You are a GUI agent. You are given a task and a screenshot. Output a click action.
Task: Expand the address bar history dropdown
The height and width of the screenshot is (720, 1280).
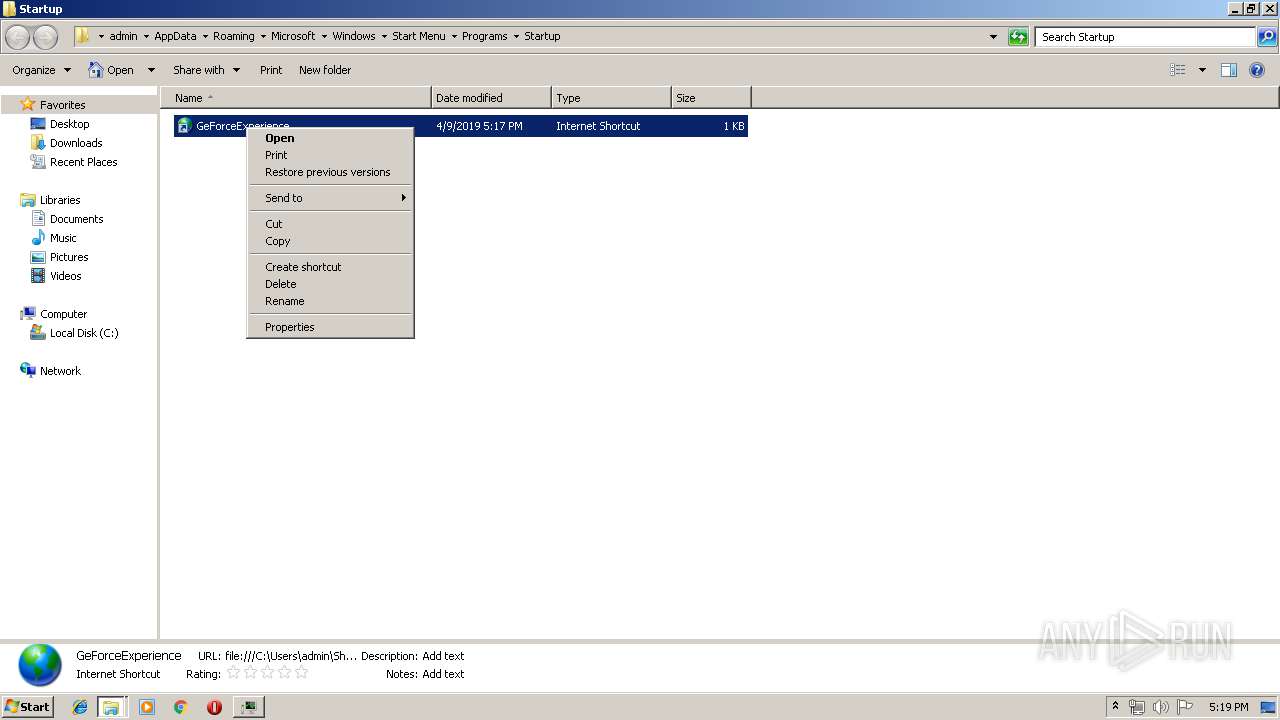(x=993, y=37)
